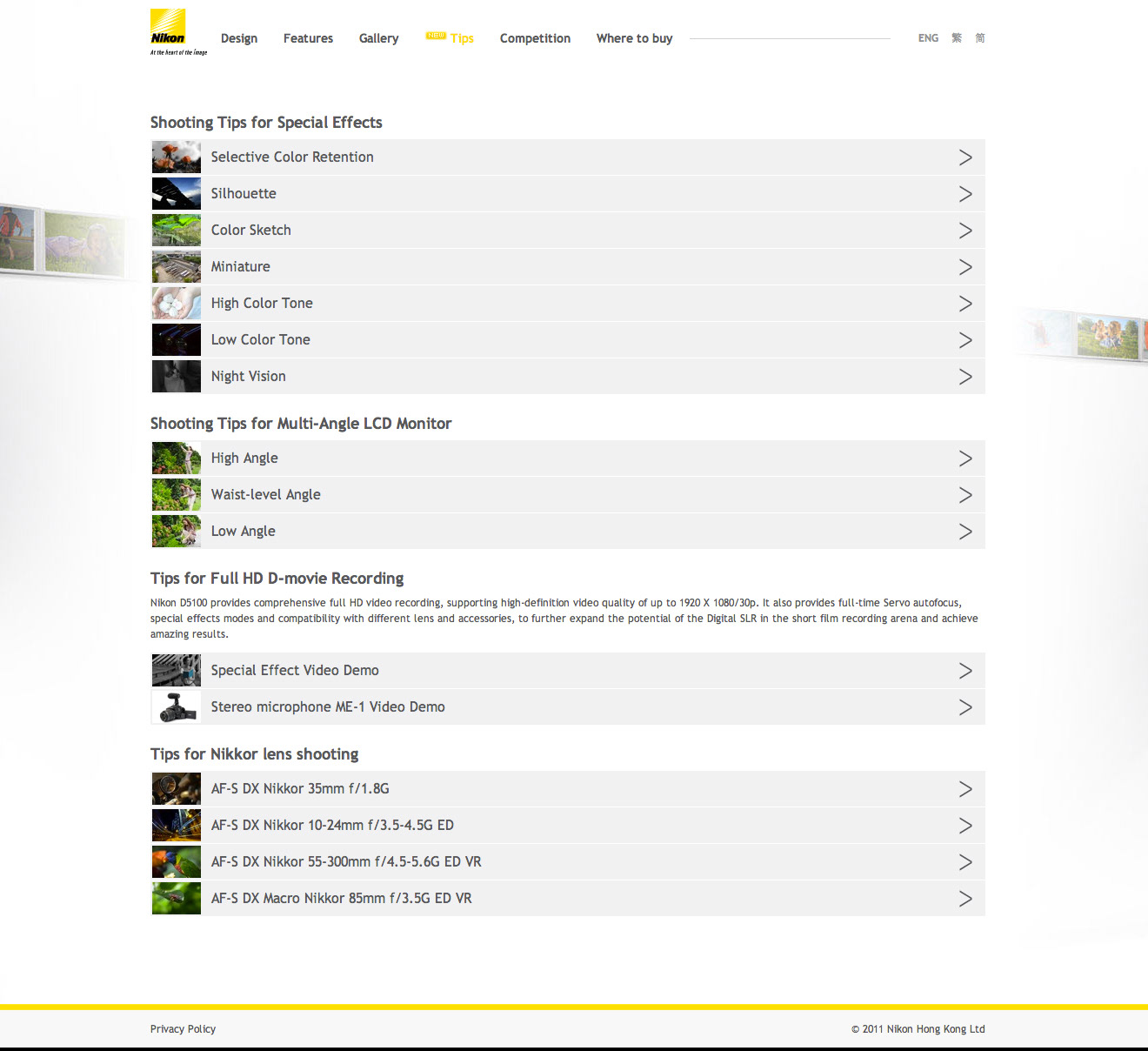The height and width of the screenshot is (1051, 1148).
Task: Click the Nikkor 35mm lens thumbnail
Action: pyautogui.click(x=177, y=789)
